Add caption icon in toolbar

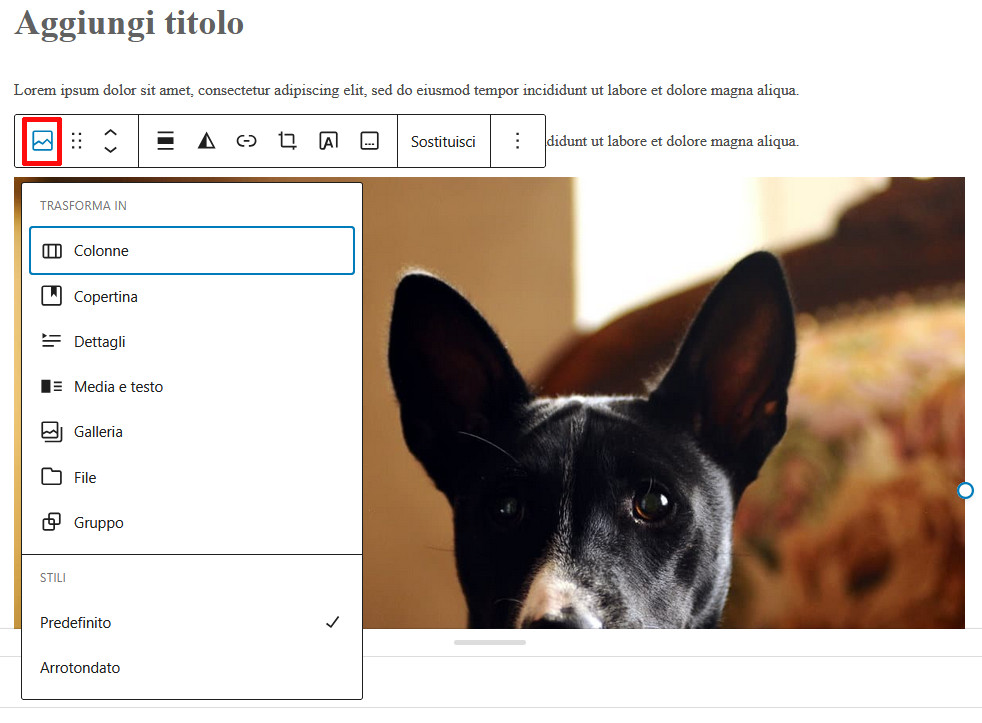pyautogui.click(x=370, y=141)
